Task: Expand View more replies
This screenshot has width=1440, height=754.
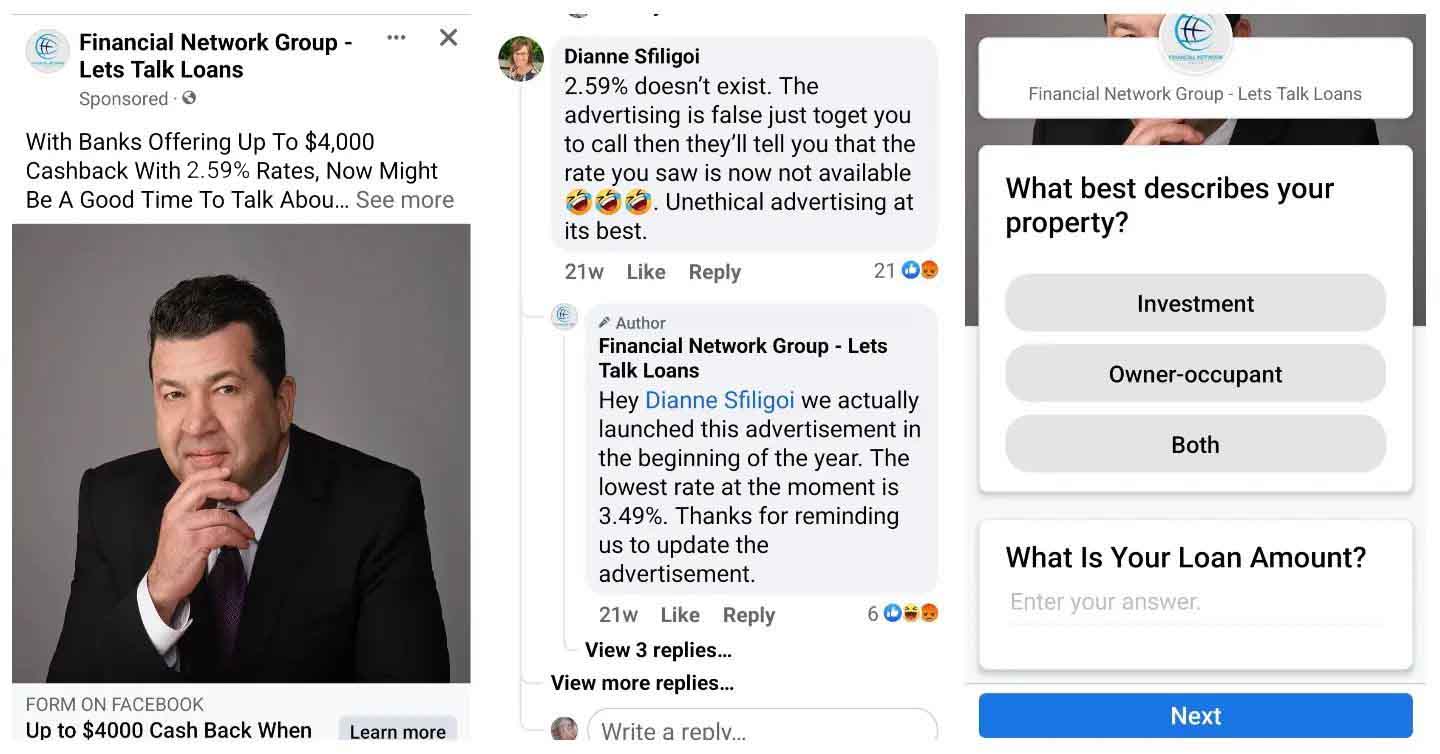Action: point(642,683)
